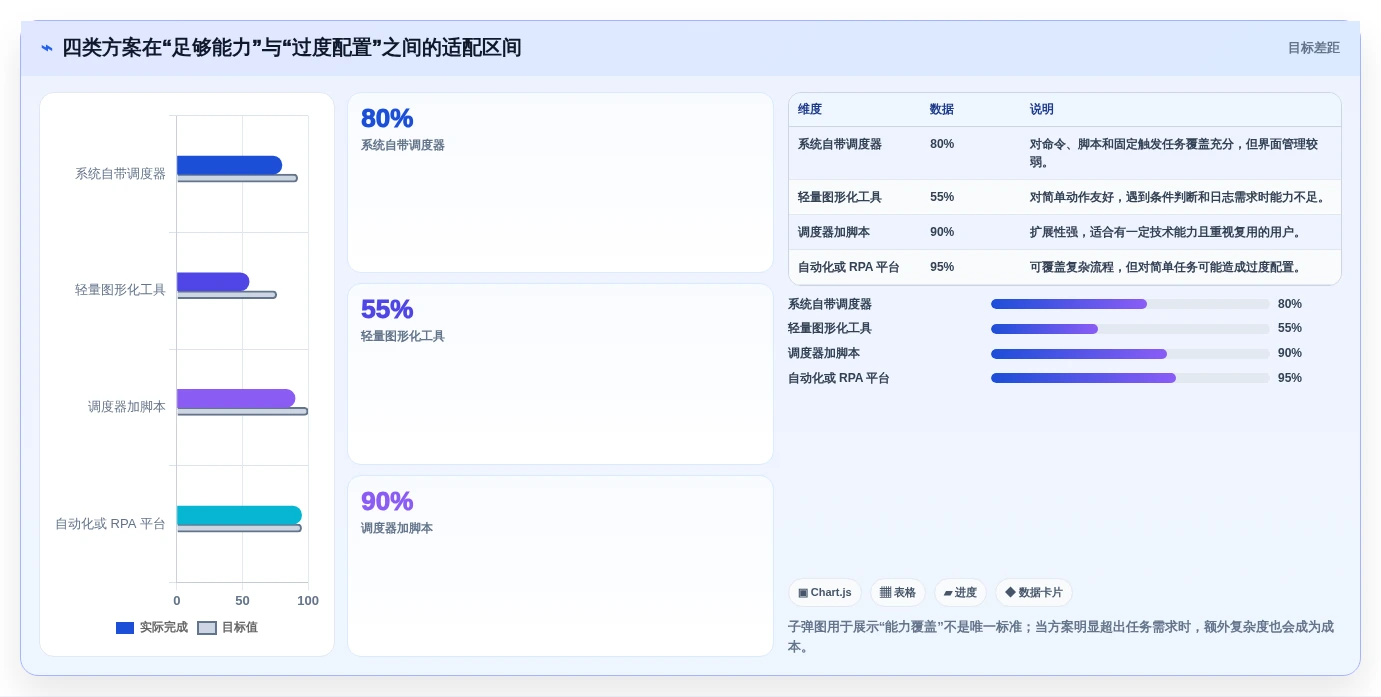This screenshot has width=1381, height=697.
Task: Click the 95% value in the table
Action: pyautogui.click(x=942, y=267)
